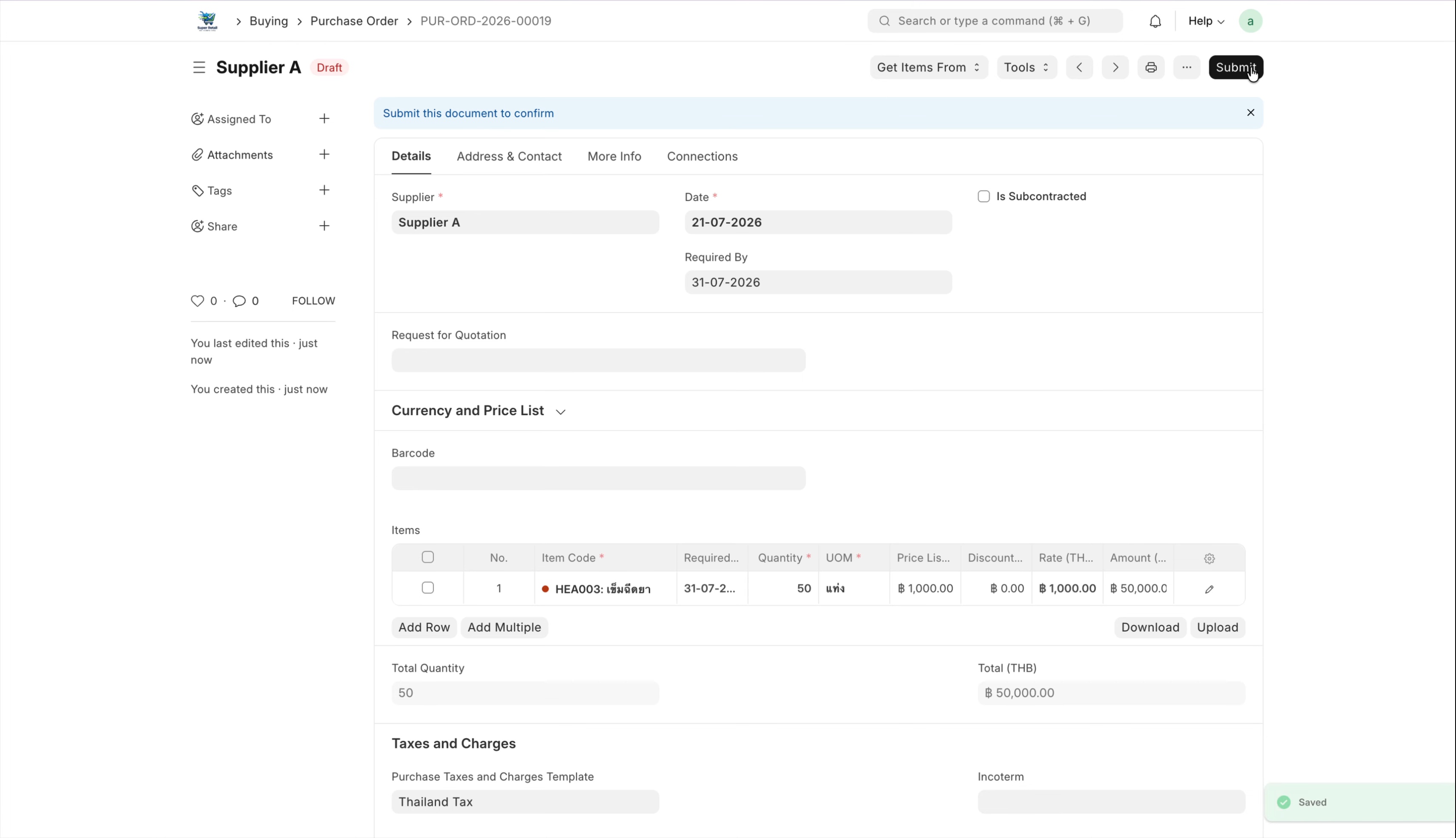Focus the command search bar
Image resolution: width=1456 pixels, height=838 pixels.
(x=995, y=21)
